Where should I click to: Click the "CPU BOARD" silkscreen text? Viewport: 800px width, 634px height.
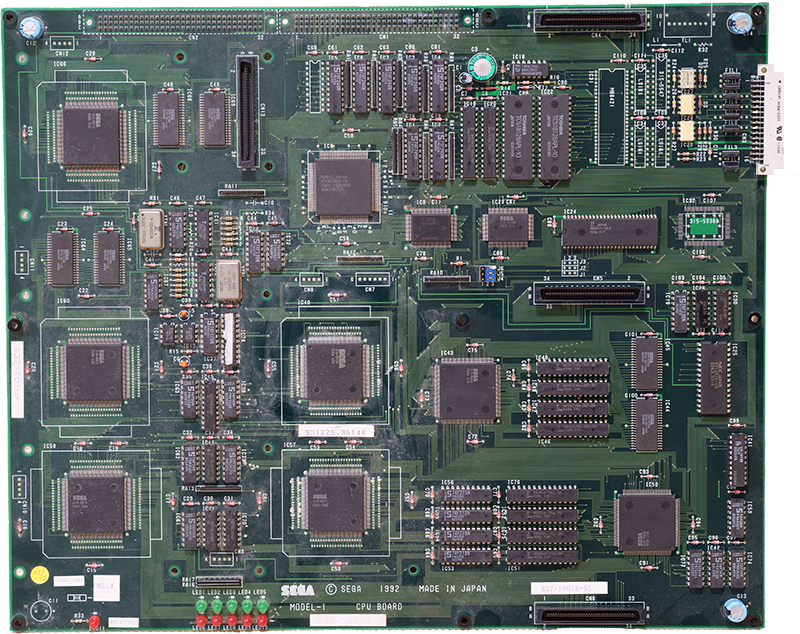click(x=379, y=607)
